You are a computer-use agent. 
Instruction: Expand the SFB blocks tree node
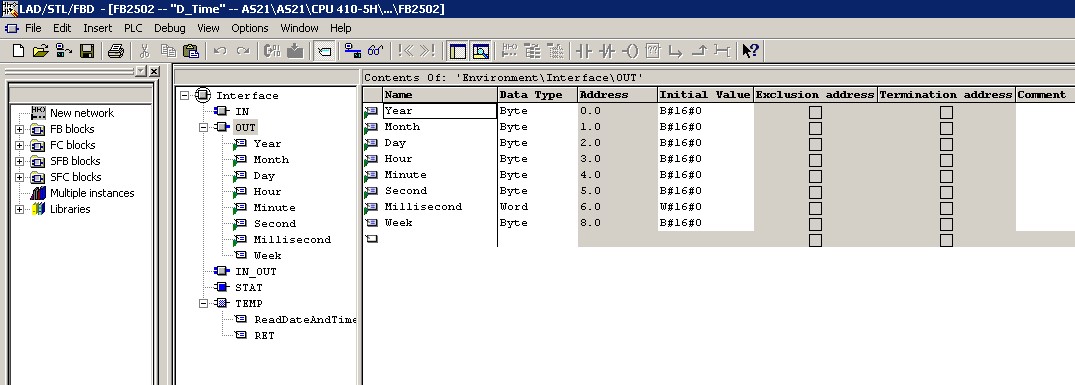tap(19, 161)
